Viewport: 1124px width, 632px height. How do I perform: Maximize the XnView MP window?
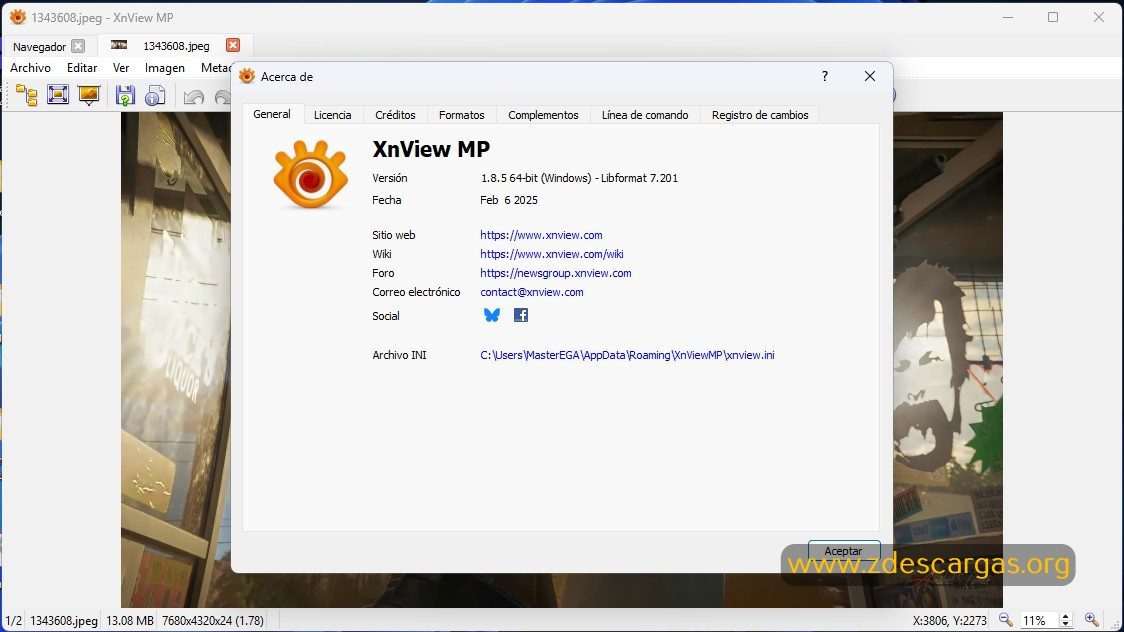click(x=1053, y=17)
